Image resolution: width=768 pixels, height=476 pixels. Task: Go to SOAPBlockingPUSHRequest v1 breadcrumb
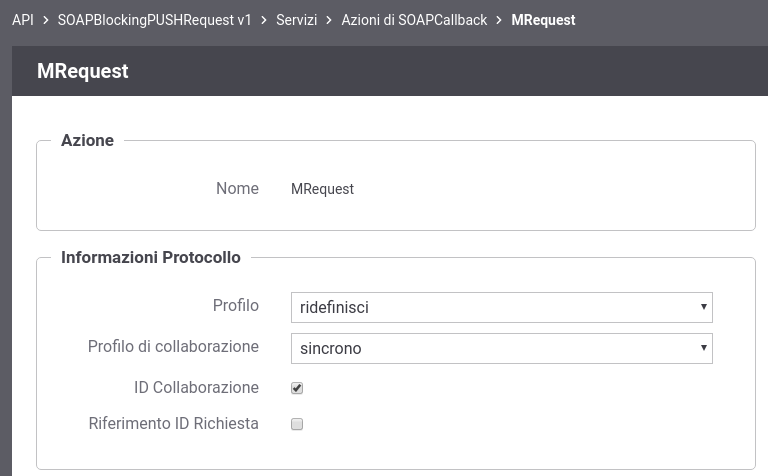[x=154, y=20]
